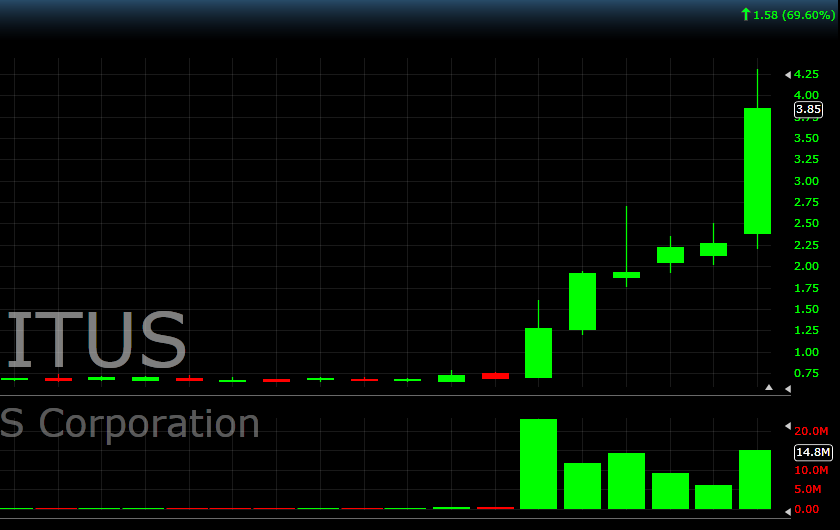Image resolution: width=840 pixels, height=530 pixels.
Task: Click the volume-axis top arrow above 20.0M
Action: 788,426
